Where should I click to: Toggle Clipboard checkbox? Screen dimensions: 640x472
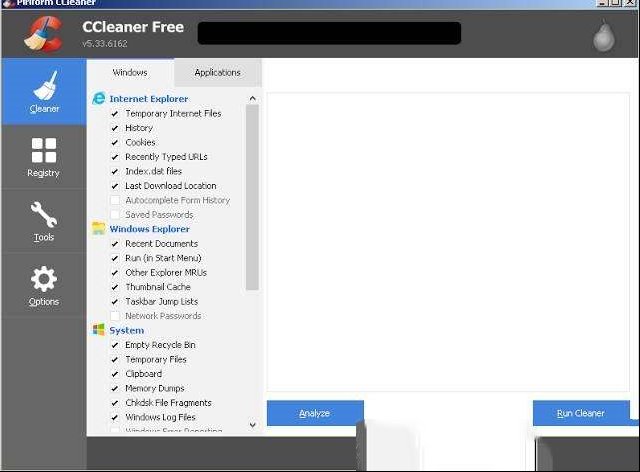point(115,374)
